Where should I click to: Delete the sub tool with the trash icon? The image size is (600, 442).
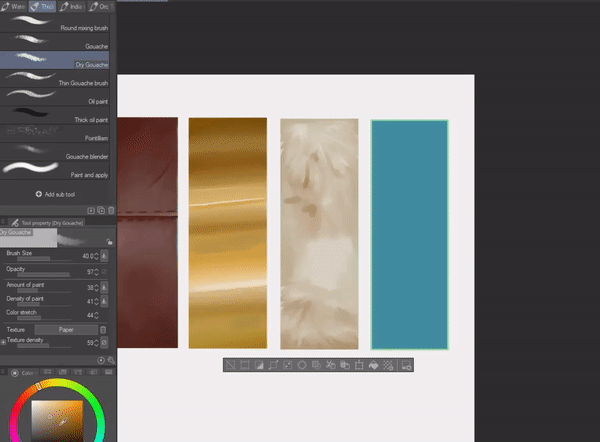[x=111, y=210]
